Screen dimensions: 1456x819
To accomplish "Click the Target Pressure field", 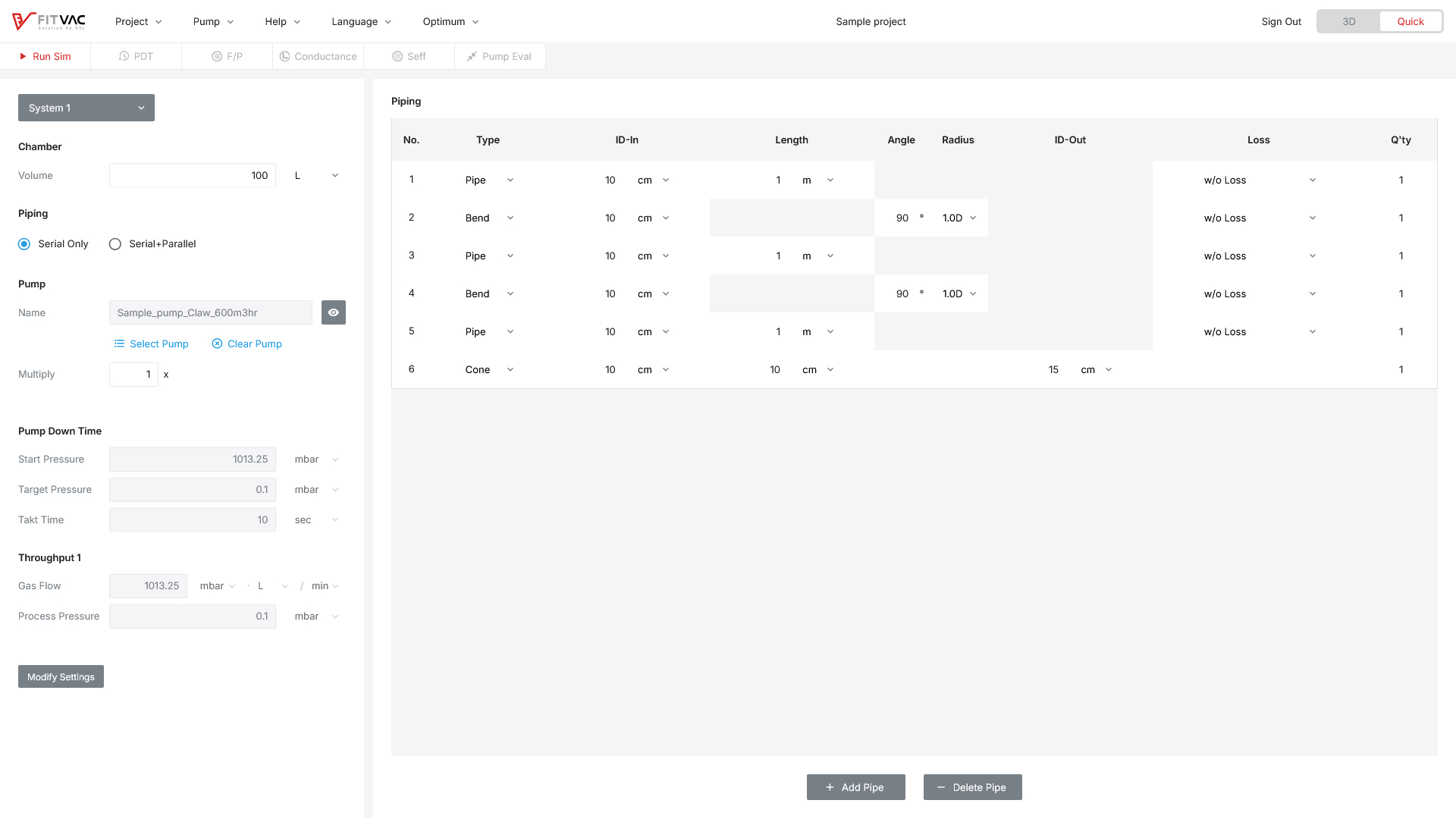I will tap(193, 490).
